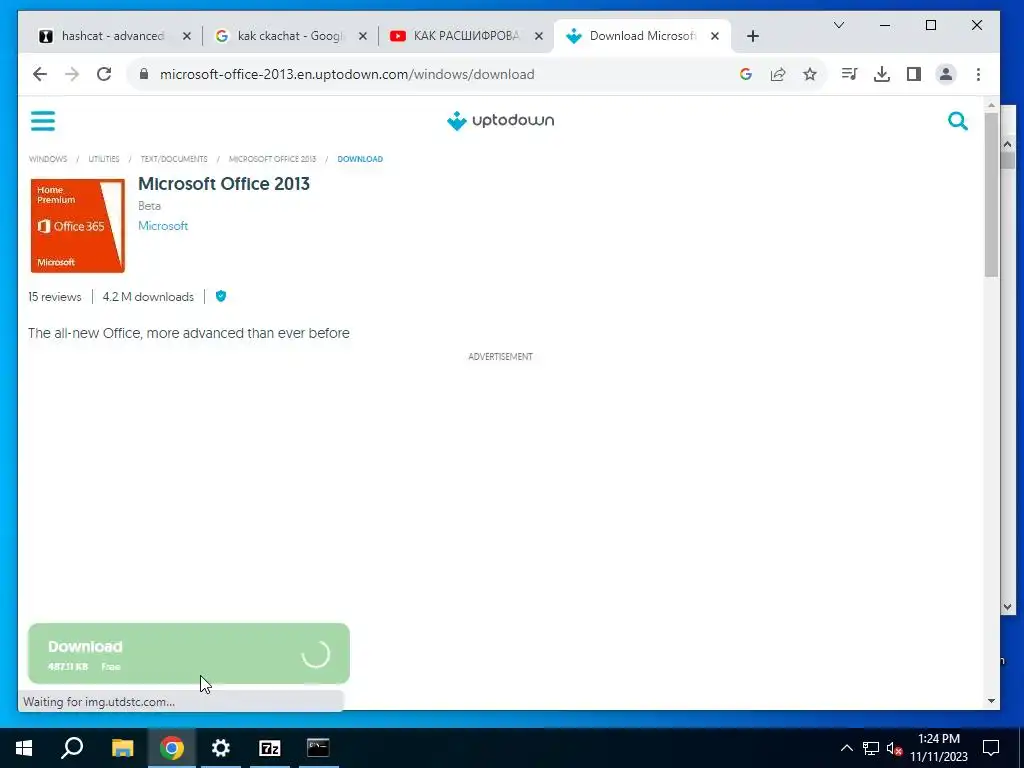This screenshot has width=1024, height=768.
Task: Click the DOWNLOAD breadcrumb
Action: coord(360,159)
